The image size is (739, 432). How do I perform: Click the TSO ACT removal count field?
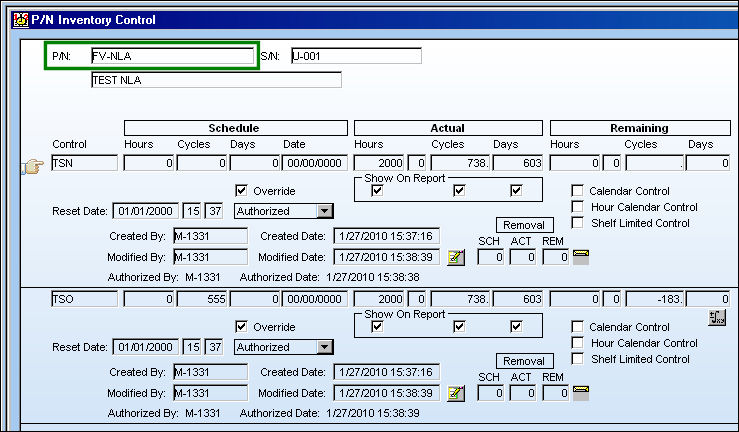(x=523, y=393)
